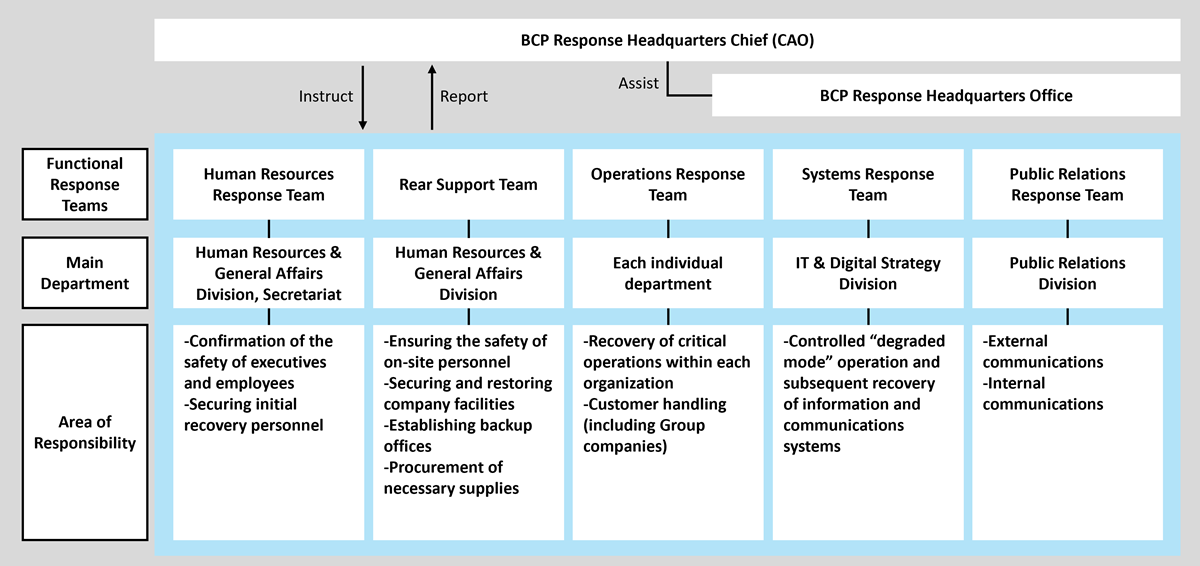Select the Area of Responsibility row header
The width and height of the screenshot is (1200, 566).
click(x=85, y=432)
